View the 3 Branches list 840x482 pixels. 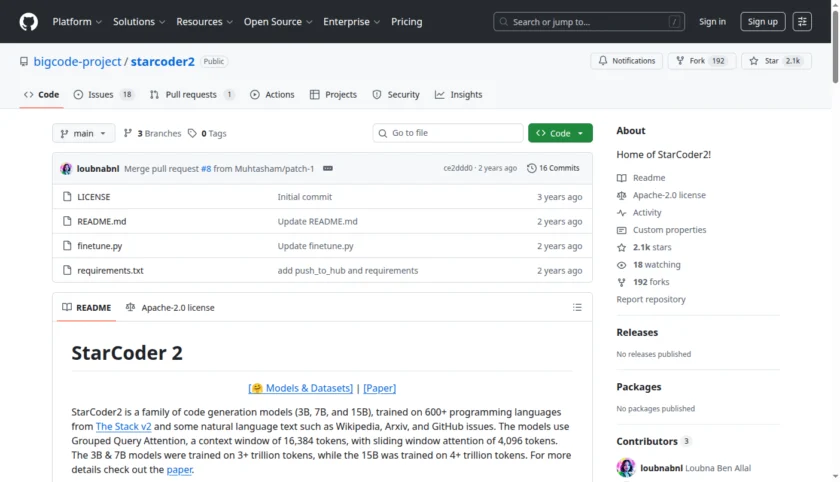pyautogui.click(x=152, y=133)
